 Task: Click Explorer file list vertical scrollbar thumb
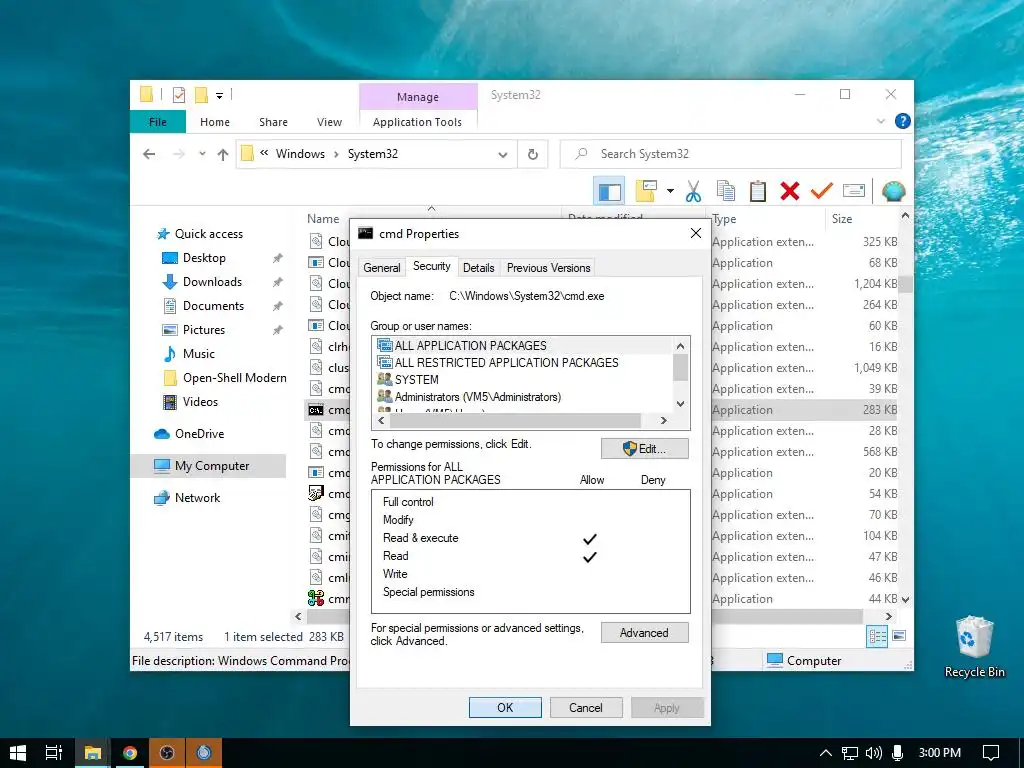pyautogui.click(x=905, y=283)
